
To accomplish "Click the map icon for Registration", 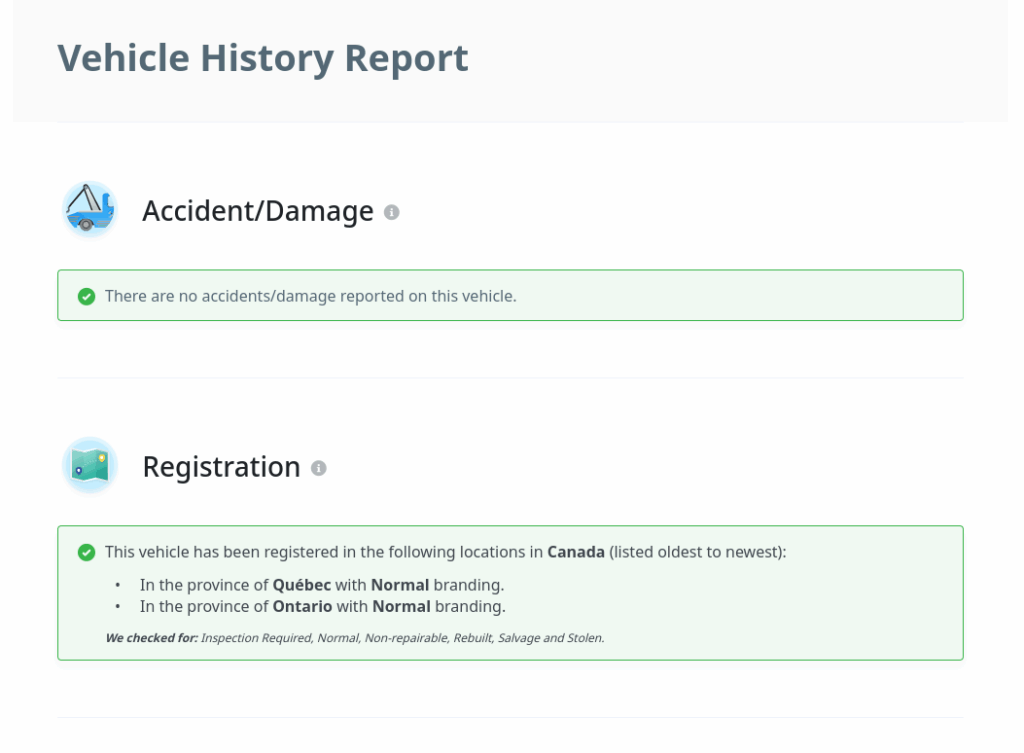I will point(90,466).
